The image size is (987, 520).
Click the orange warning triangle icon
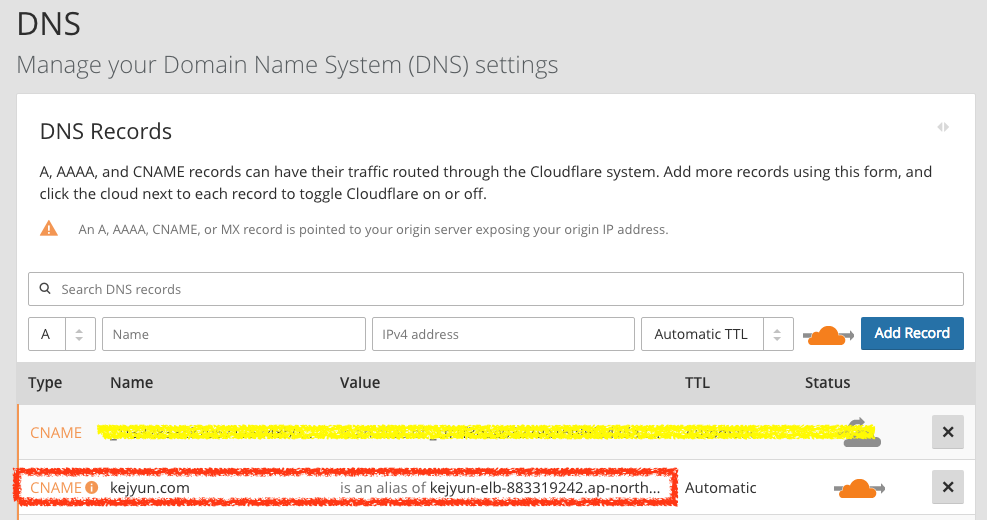tap(49, 229)
